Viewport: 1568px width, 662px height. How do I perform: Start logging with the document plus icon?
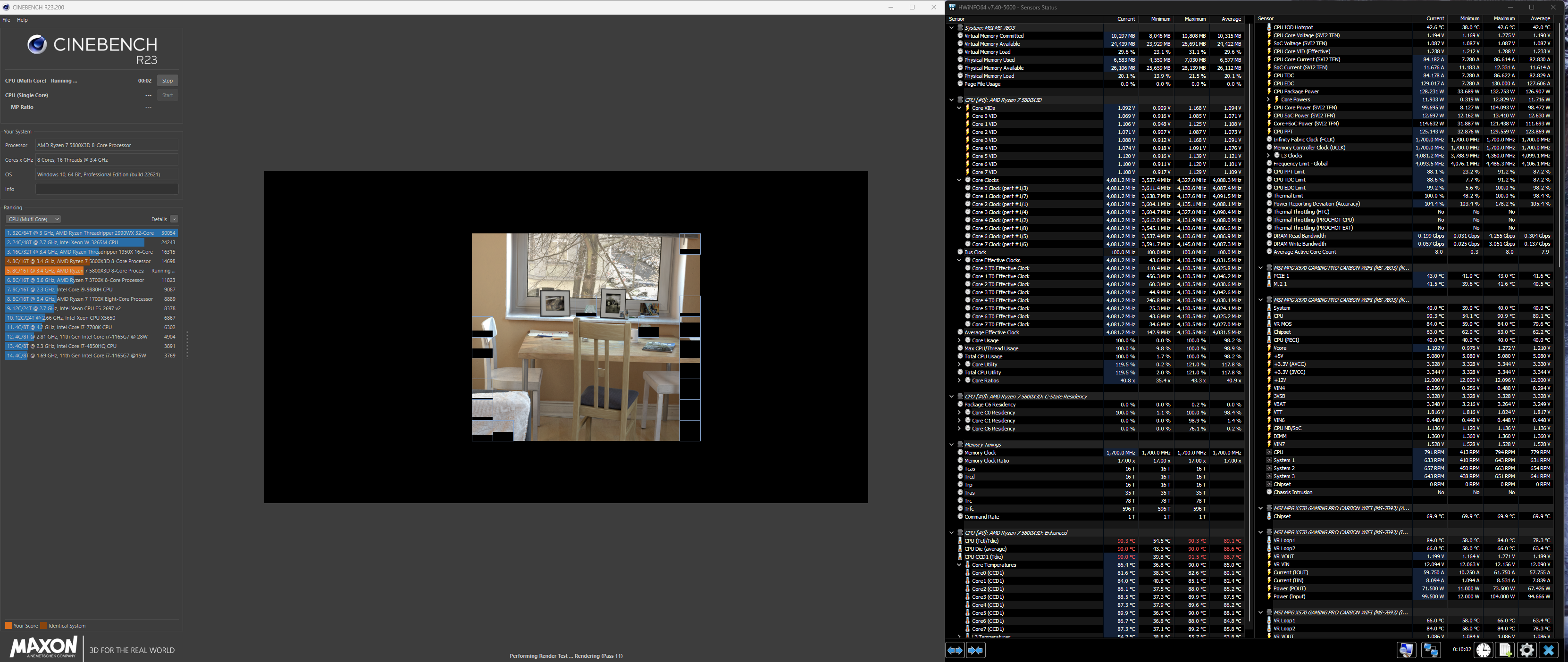(x=1505, y=650)
